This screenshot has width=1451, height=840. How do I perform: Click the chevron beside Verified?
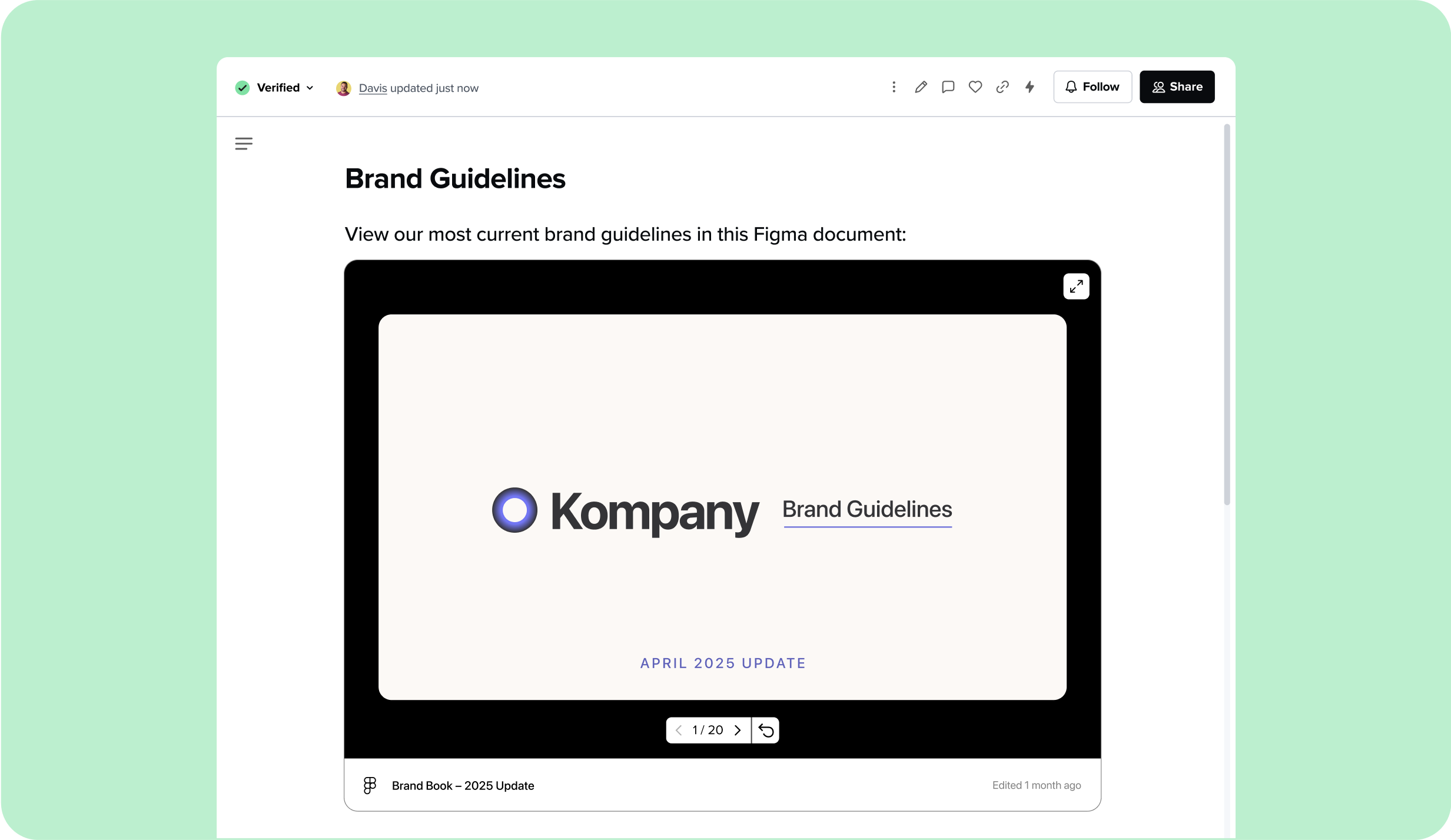click(x=310, y=88)
